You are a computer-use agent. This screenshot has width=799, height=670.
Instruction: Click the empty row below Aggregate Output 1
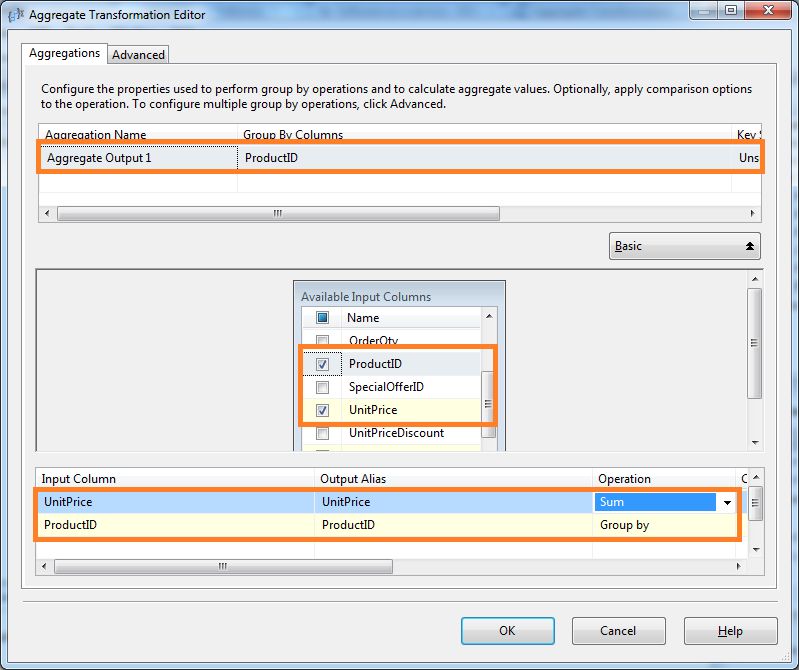click(385, 182)
